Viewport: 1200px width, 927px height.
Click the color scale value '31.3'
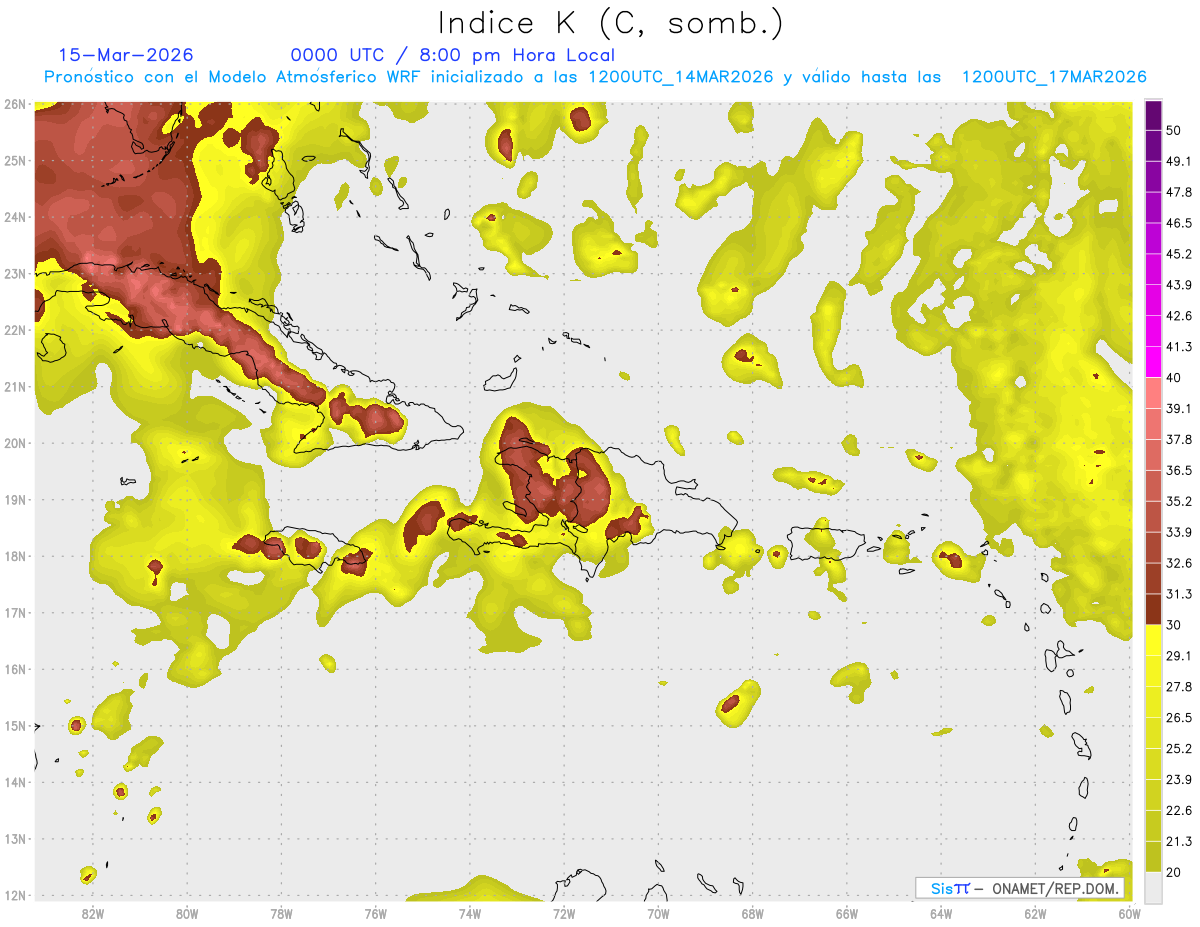pos(1178,594)
